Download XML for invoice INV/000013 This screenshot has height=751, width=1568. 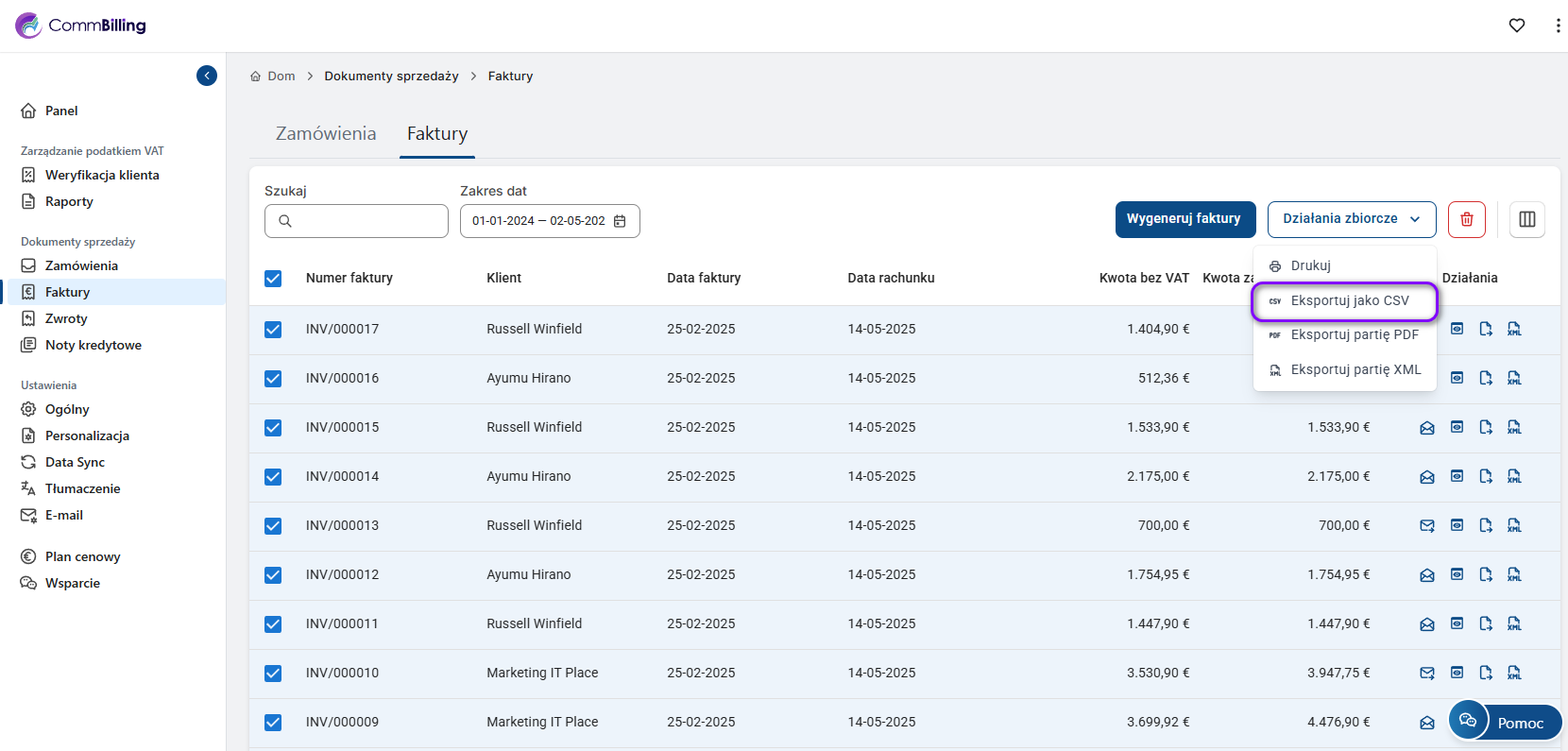[x=1514, y=526]
